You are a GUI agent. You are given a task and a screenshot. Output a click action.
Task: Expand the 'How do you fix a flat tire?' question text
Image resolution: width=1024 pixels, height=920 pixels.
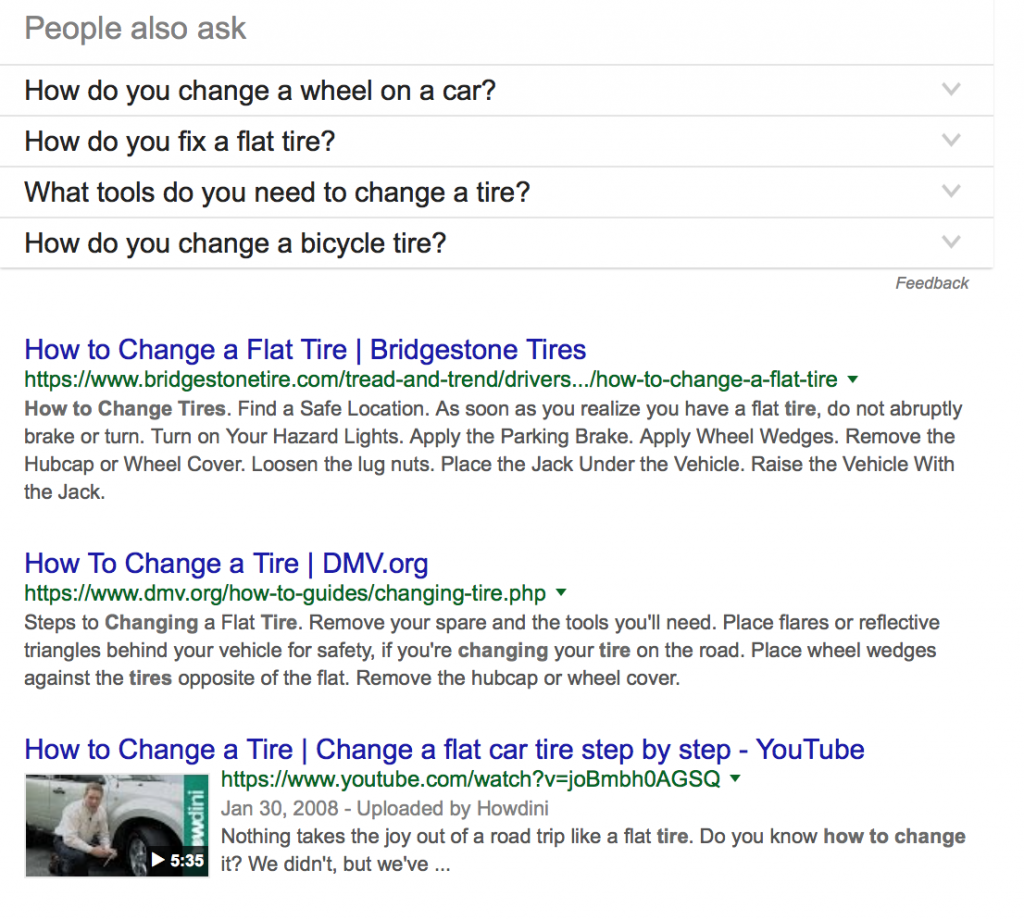180,142
